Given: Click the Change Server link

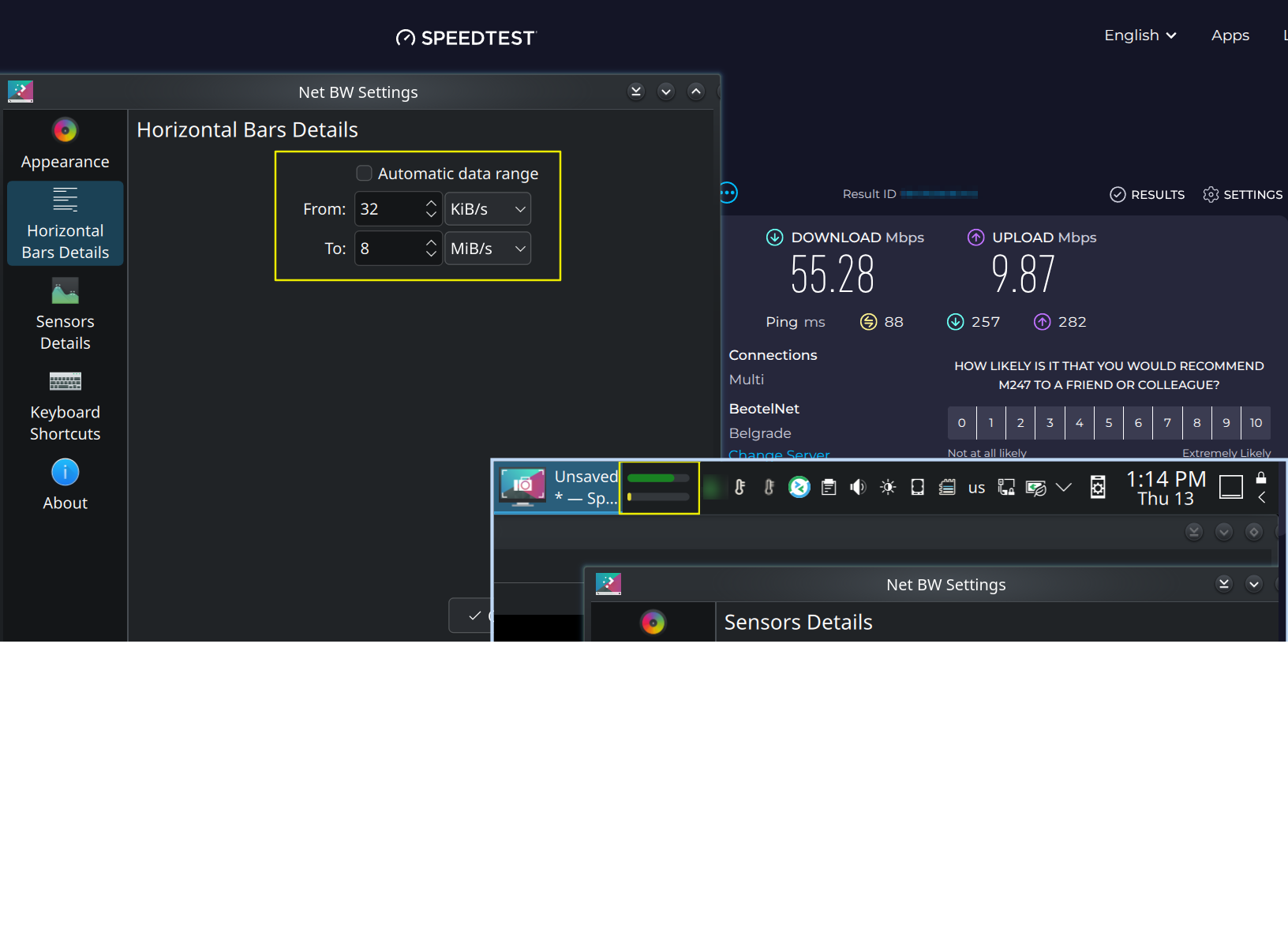Looking at the screenshot, I should point(778,455).
